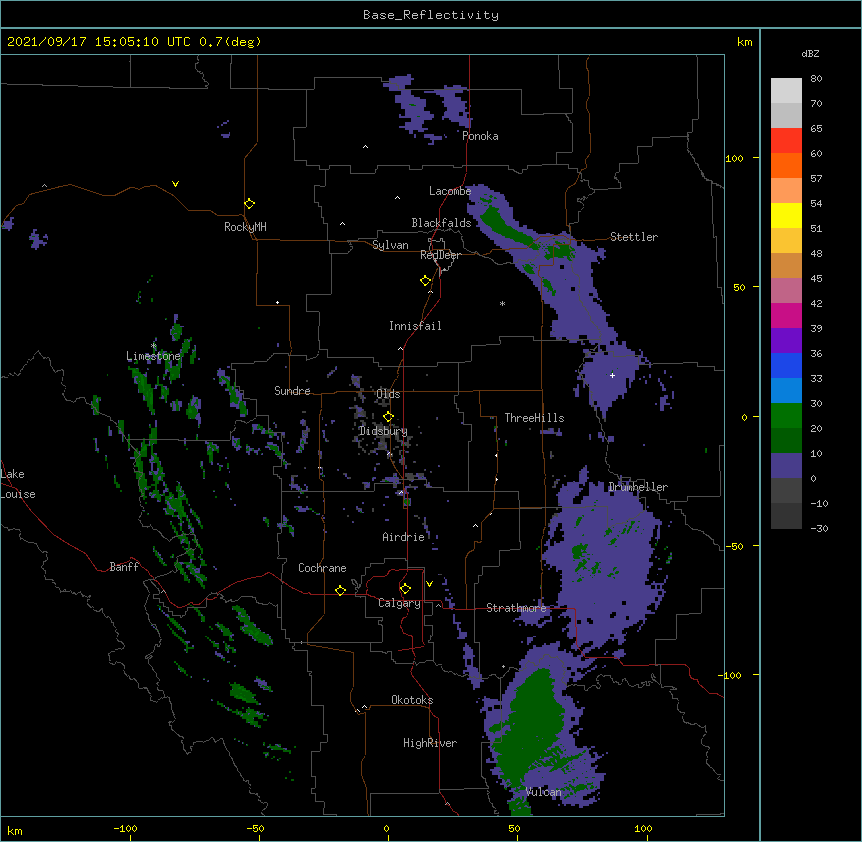The image size is (862, 842).
Task: Click the Cochrane label
Action: click(322, 568)
